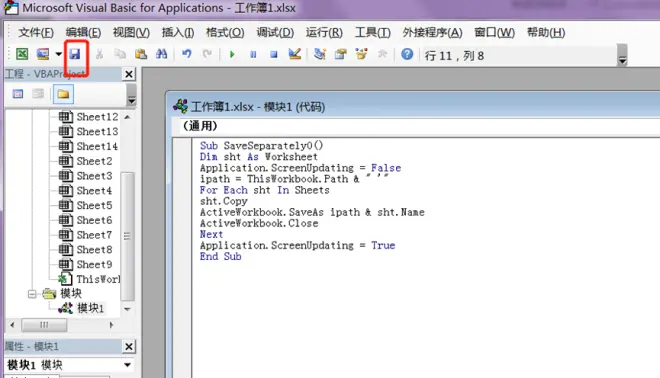
Task: Open the 文件(F) menu
Action: 36,32
